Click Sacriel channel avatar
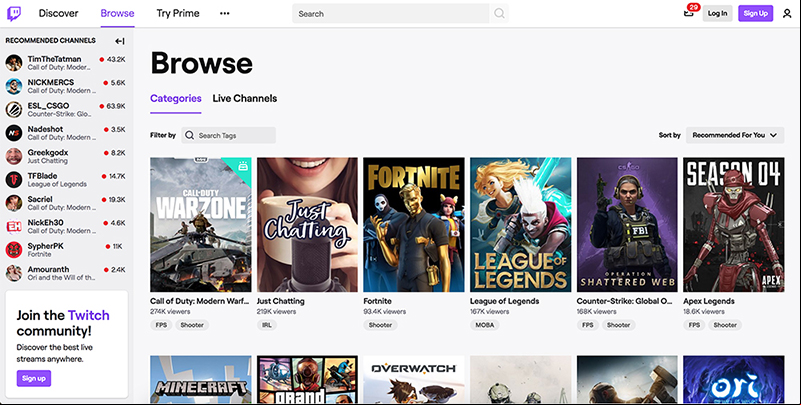Screen dimensions: 801x405 (x=14, y=203)
